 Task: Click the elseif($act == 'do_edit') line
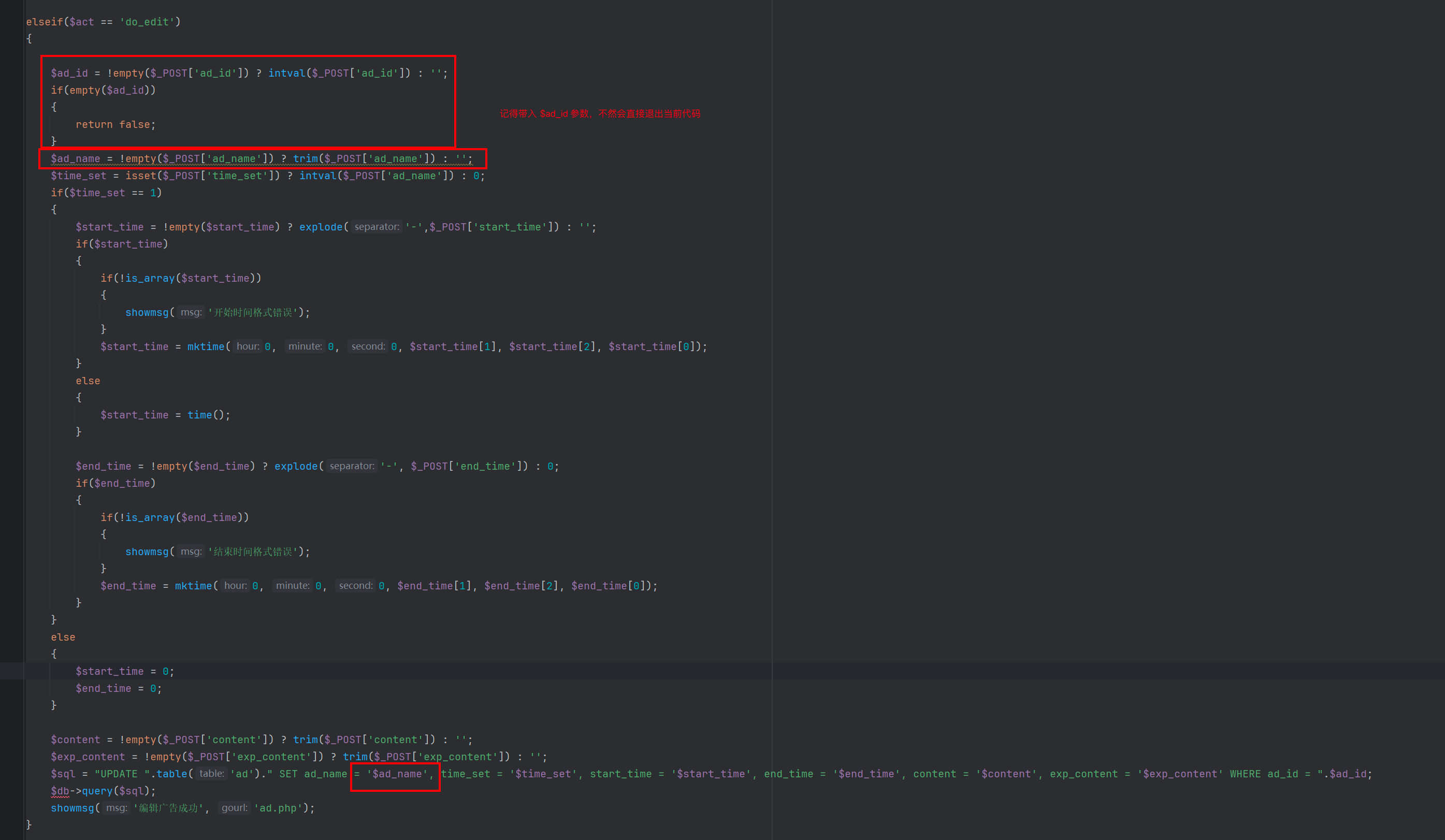pyautogui.click(x=103, y=22)
